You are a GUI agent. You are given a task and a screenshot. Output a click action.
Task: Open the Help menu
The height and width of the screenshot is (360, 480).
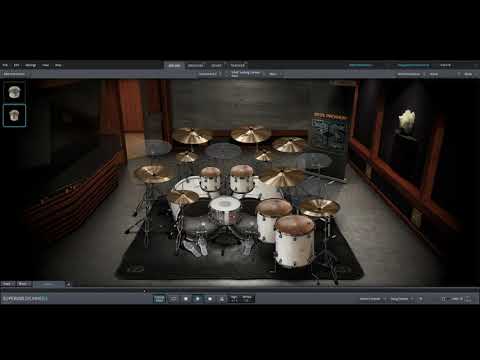(58, 65)
